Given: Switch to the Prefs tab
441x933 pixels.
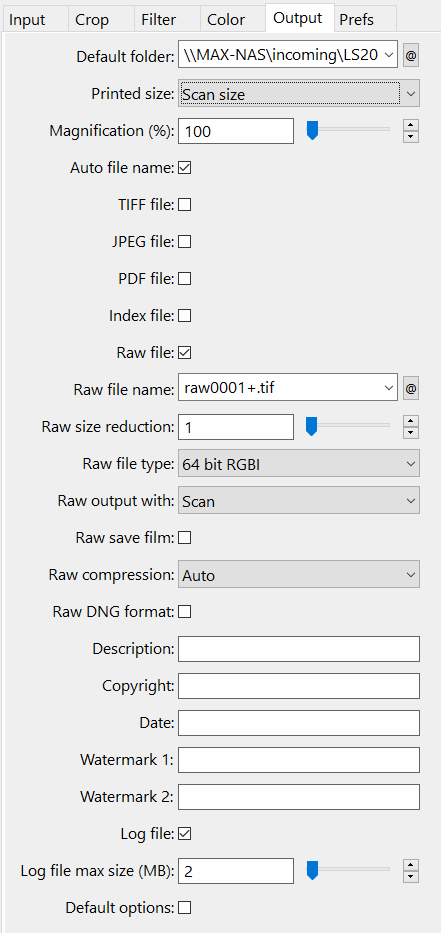Looking at the screenshot, I should (x=365, y=20).
